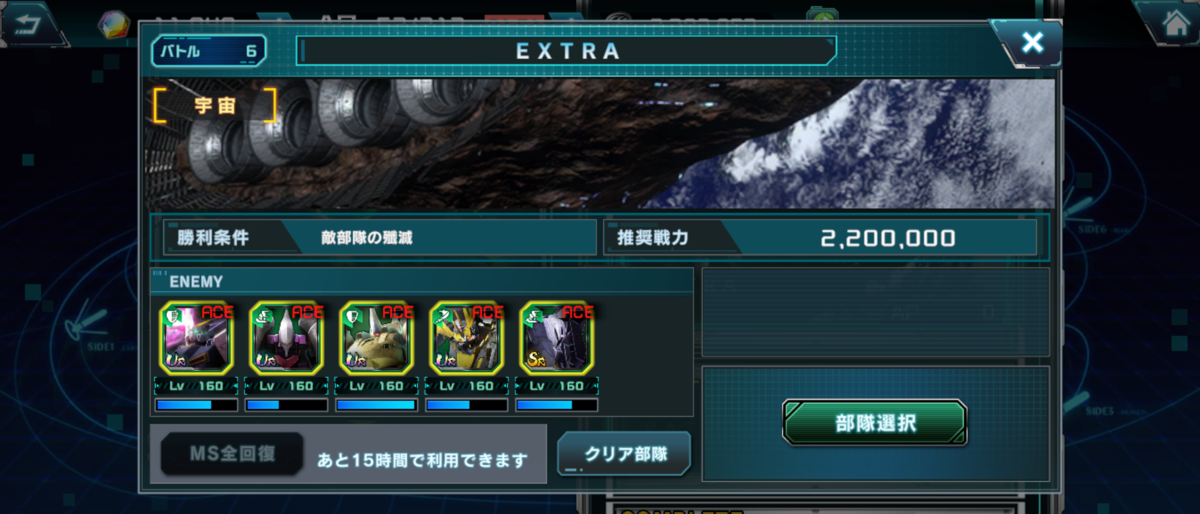The height and width of the screenshot is (514, 1200).
Task: Open クリア部隊 cleared squads
Action: coord(624,453)
